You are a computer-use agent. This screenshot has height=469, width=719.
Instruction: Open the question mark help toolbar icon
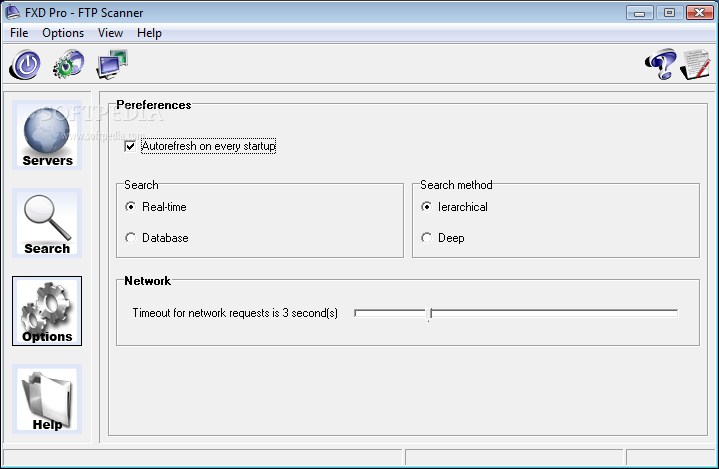(x=661, y=64)
